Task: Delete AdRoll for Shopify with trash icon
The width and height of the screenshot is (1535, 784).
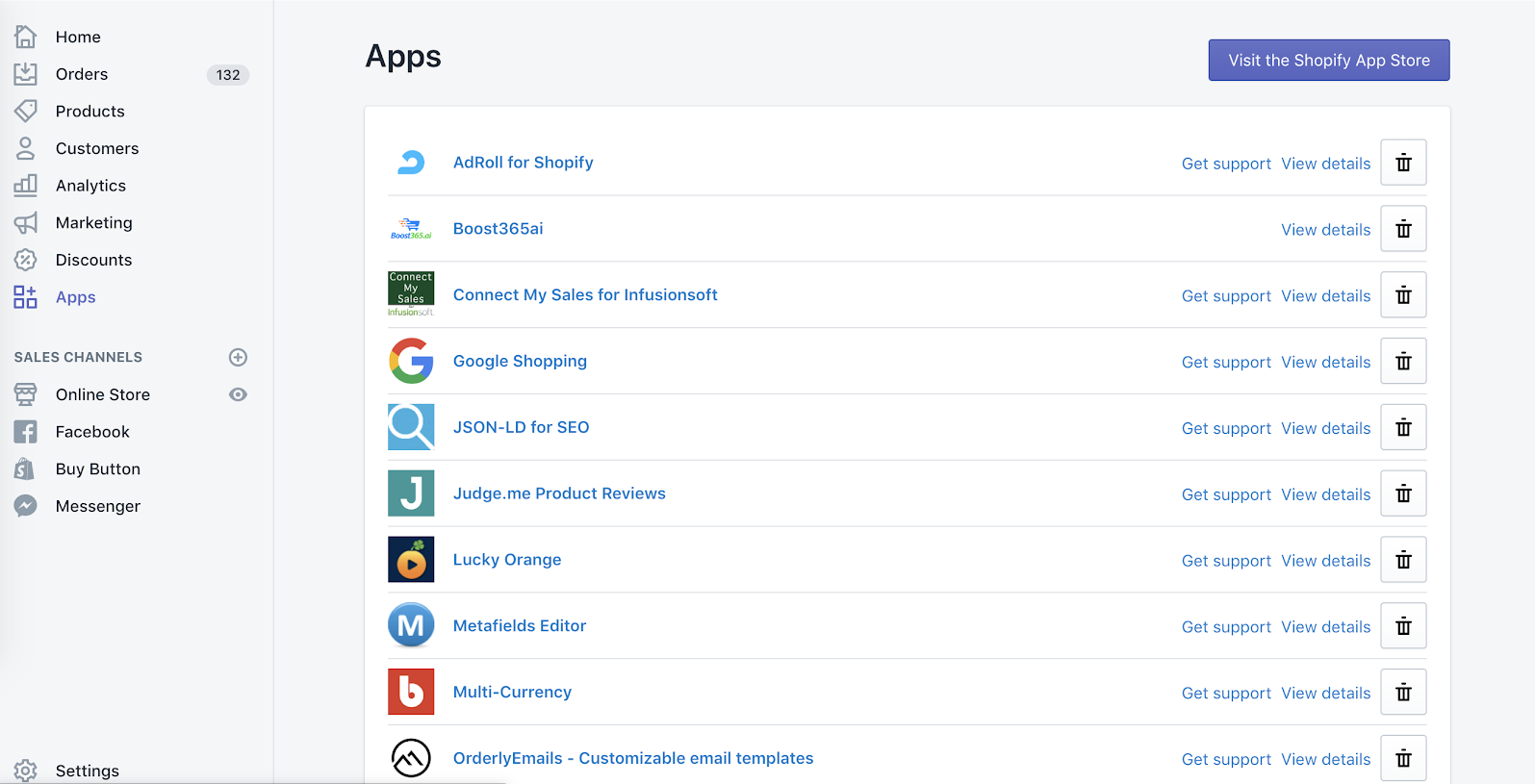Action: pos(1403,163)
